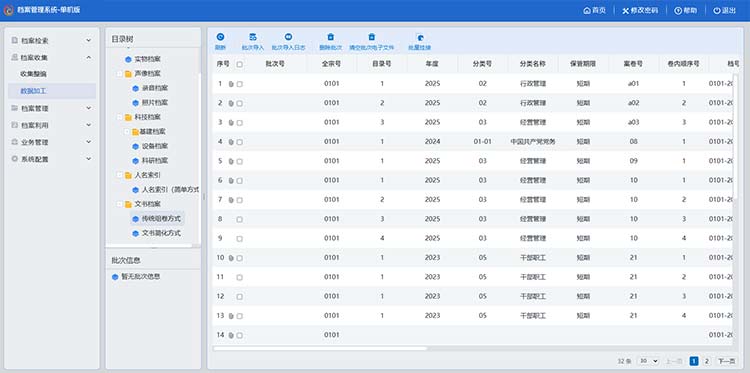This screenshot has height=373, width=750.
Task: Check the checkbox for row 1
Action: click(239, 84)
